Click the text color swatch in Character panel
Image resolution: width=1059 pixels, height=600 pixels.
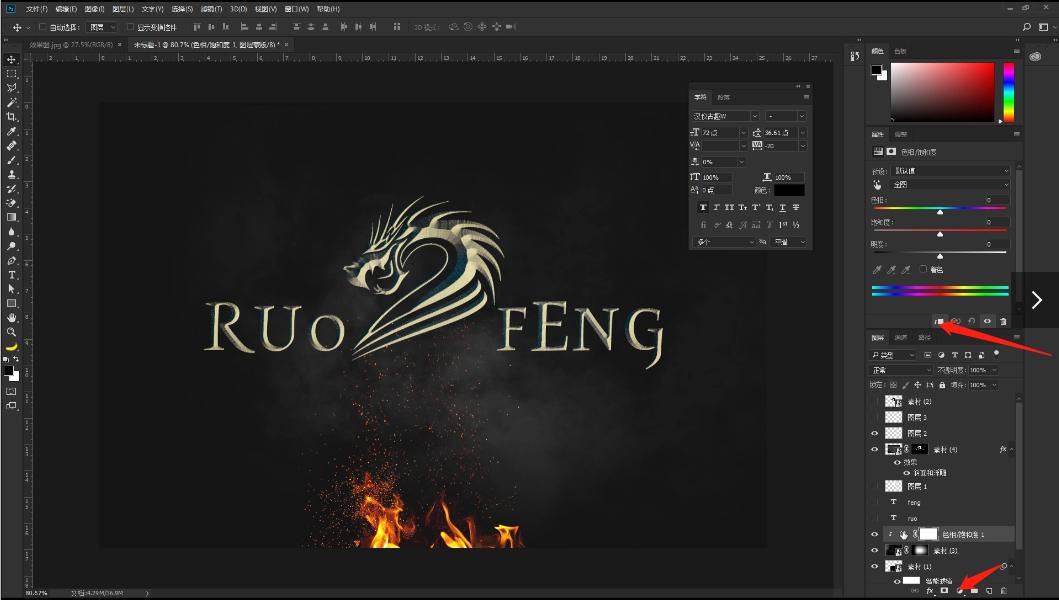pos(789,190)
